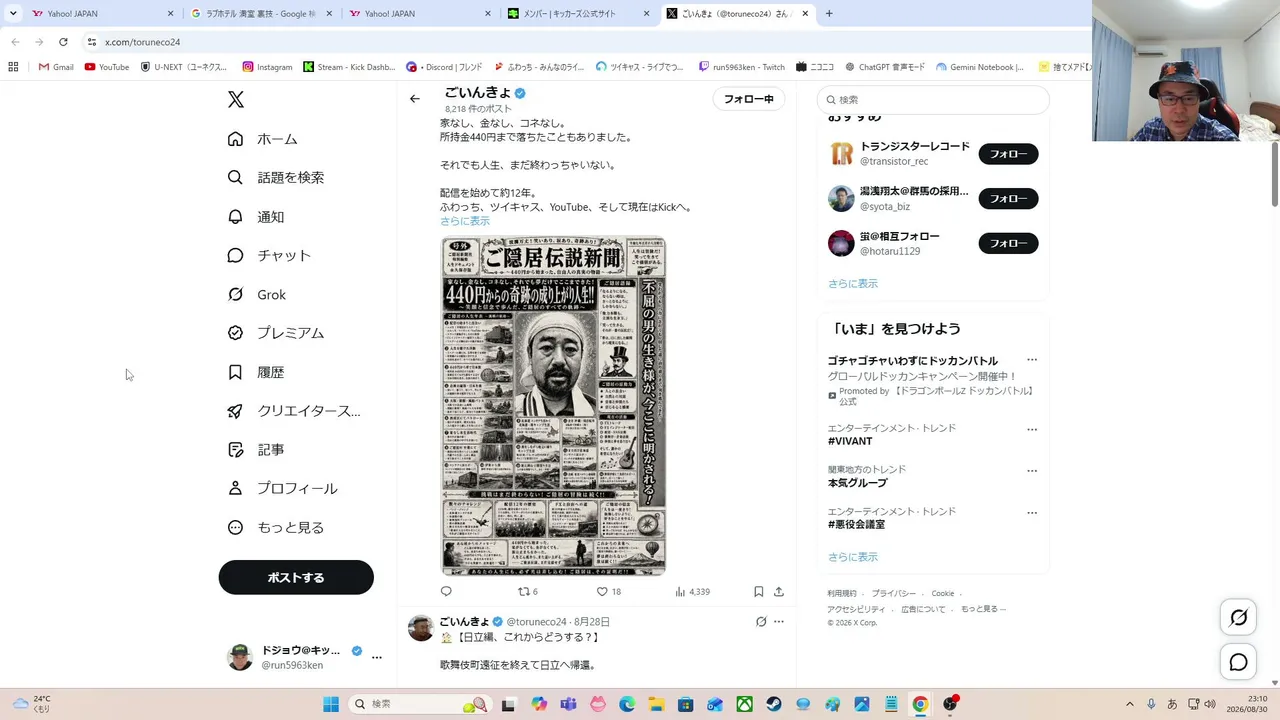Open the Gmail bookmark
Screen dimensions: 1280x720
pyautogui.click(x=56, y=67)
